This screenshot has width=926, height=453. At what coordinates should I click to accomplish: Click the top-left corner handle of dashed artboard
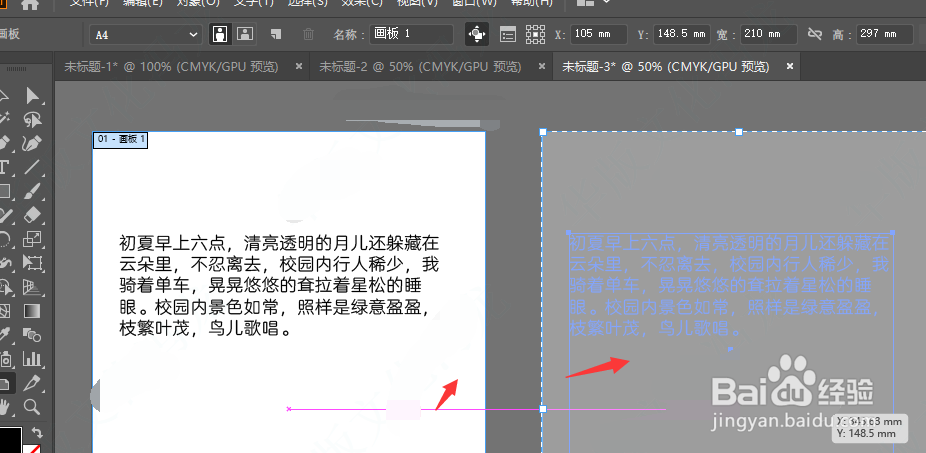543,132
